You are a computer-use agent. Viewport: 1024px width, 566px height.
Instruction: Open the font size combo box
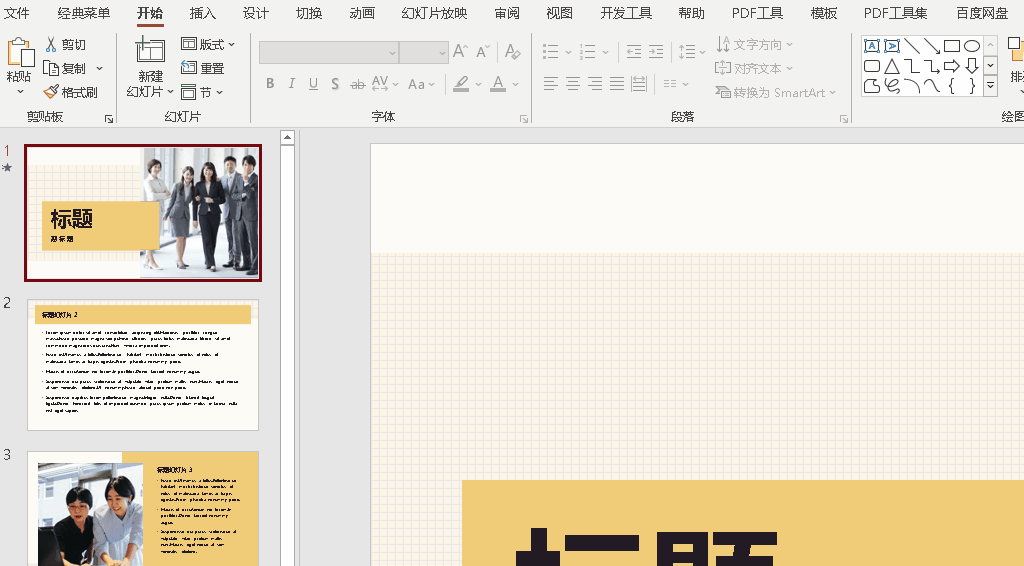click(x=424, y=52)
